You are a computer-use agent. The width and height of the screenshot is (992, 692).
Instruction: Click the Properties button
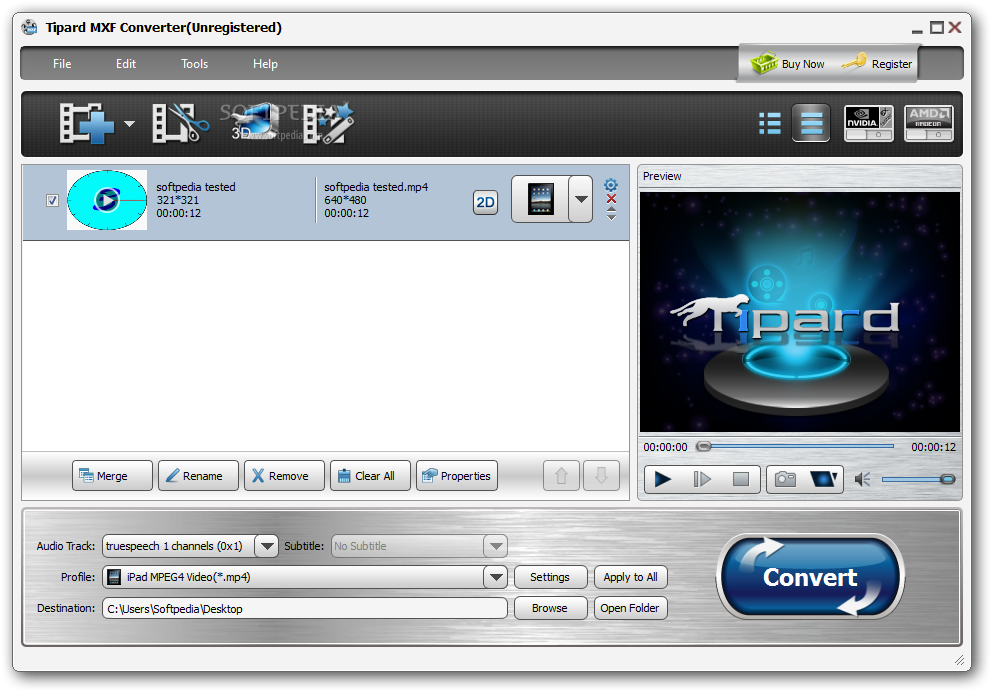pos(457,476)
